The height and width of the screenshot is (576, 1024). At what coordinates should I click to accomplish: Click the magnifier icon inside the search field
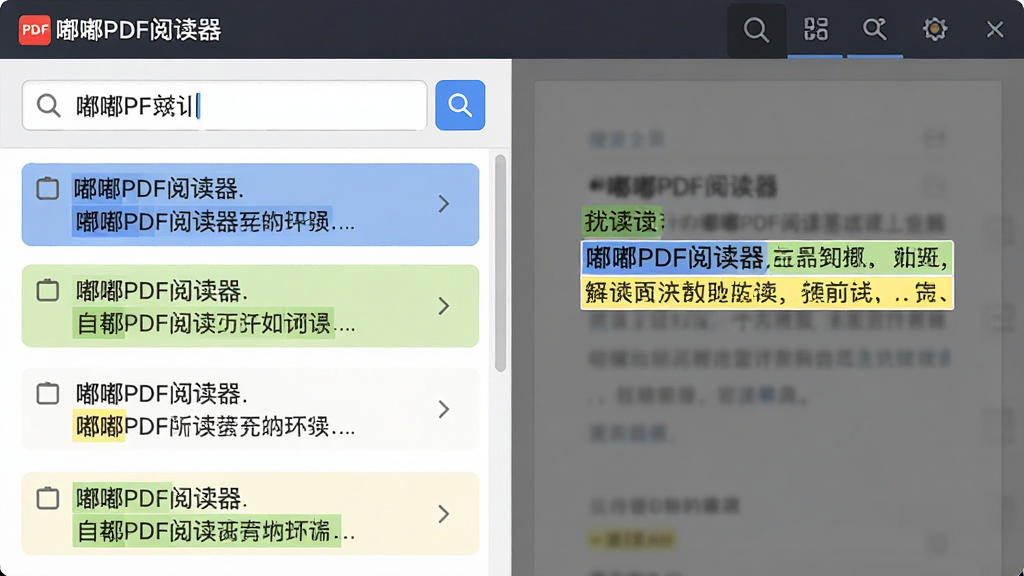point(48,105)
